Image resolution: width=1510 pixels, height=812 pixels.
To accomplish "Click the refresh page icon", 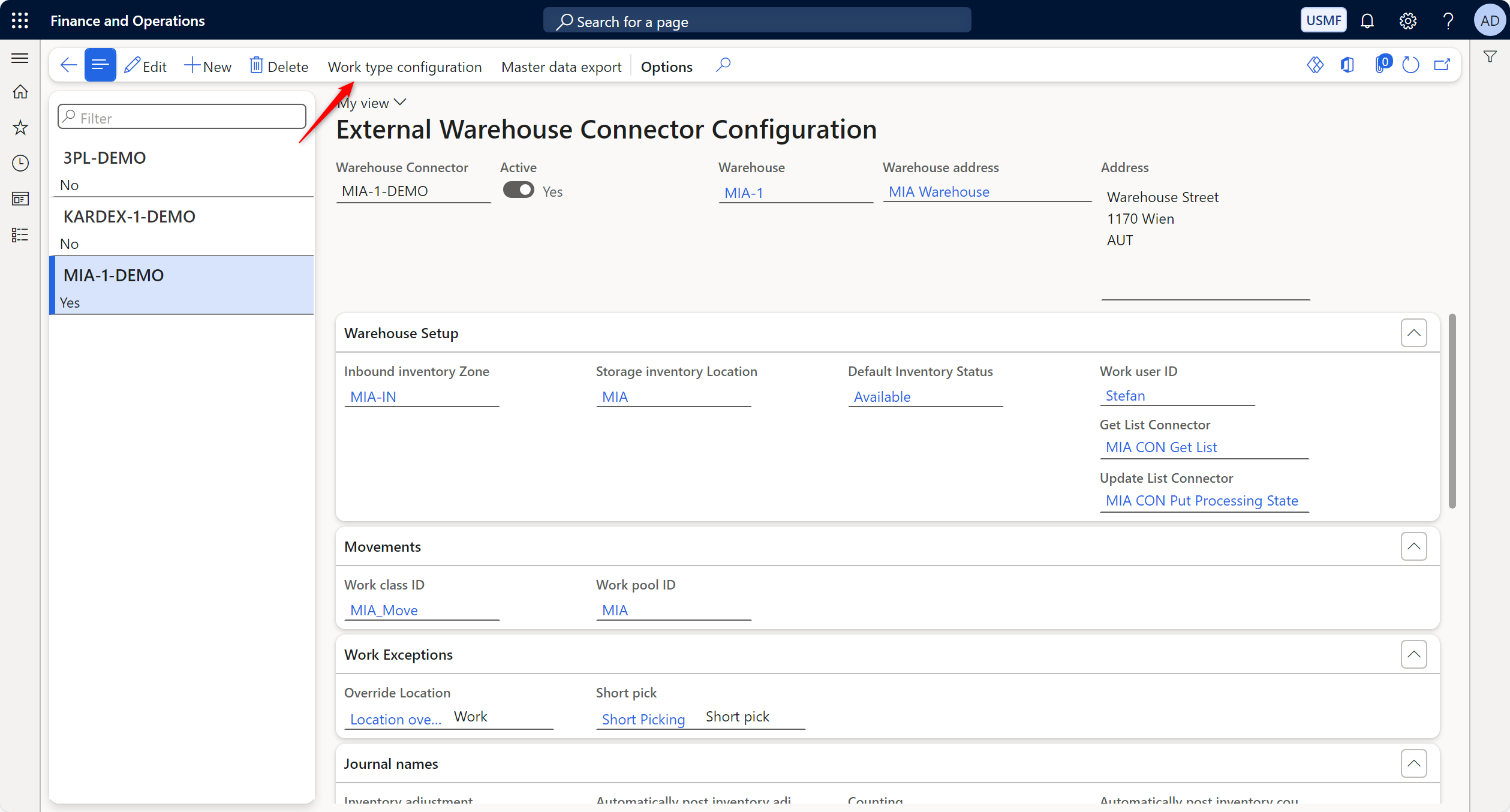I will [1410, 65].
